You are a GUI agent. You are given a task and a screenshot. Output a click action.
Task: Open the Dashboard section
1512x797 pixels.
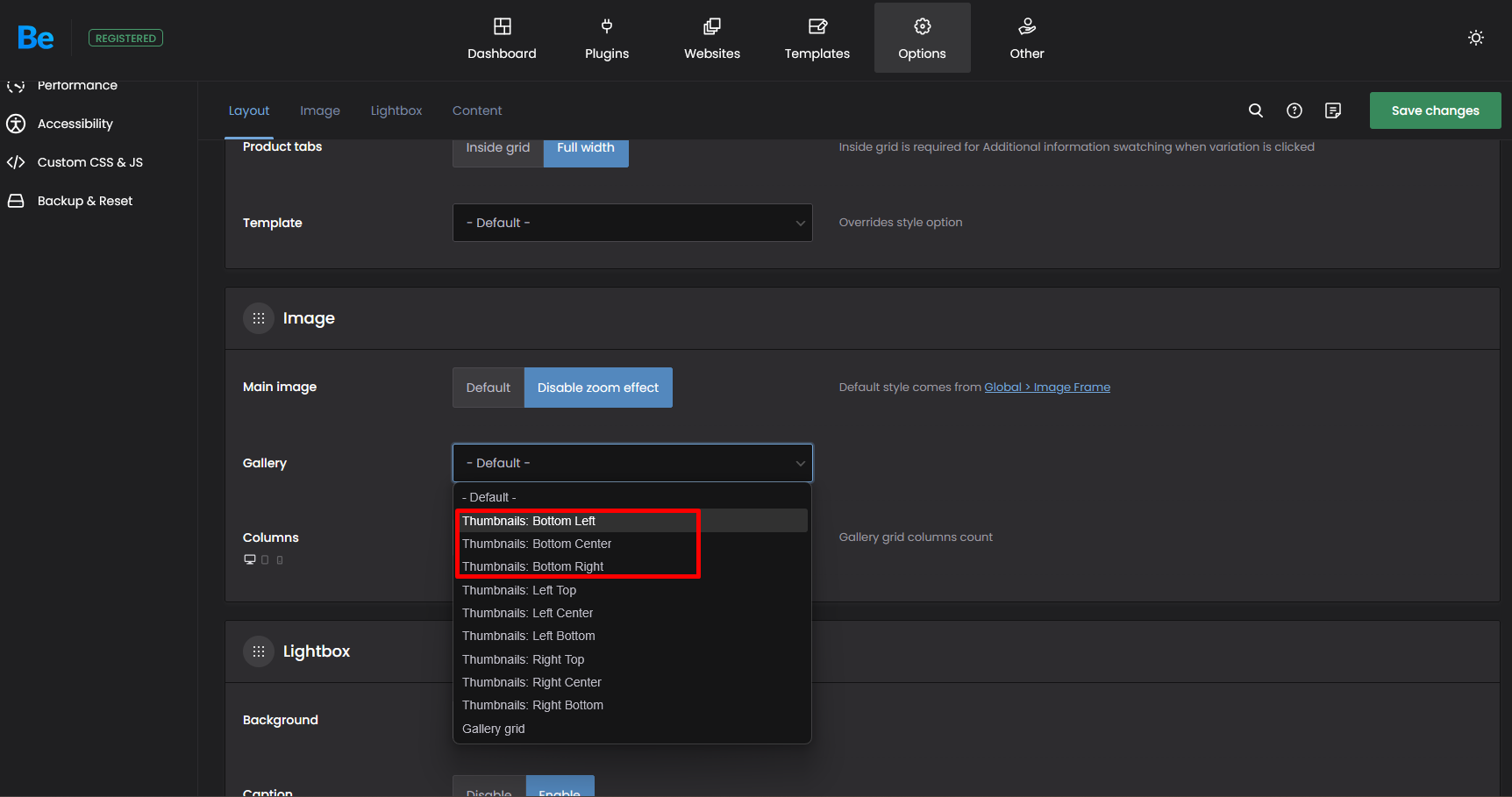[502, 39]
